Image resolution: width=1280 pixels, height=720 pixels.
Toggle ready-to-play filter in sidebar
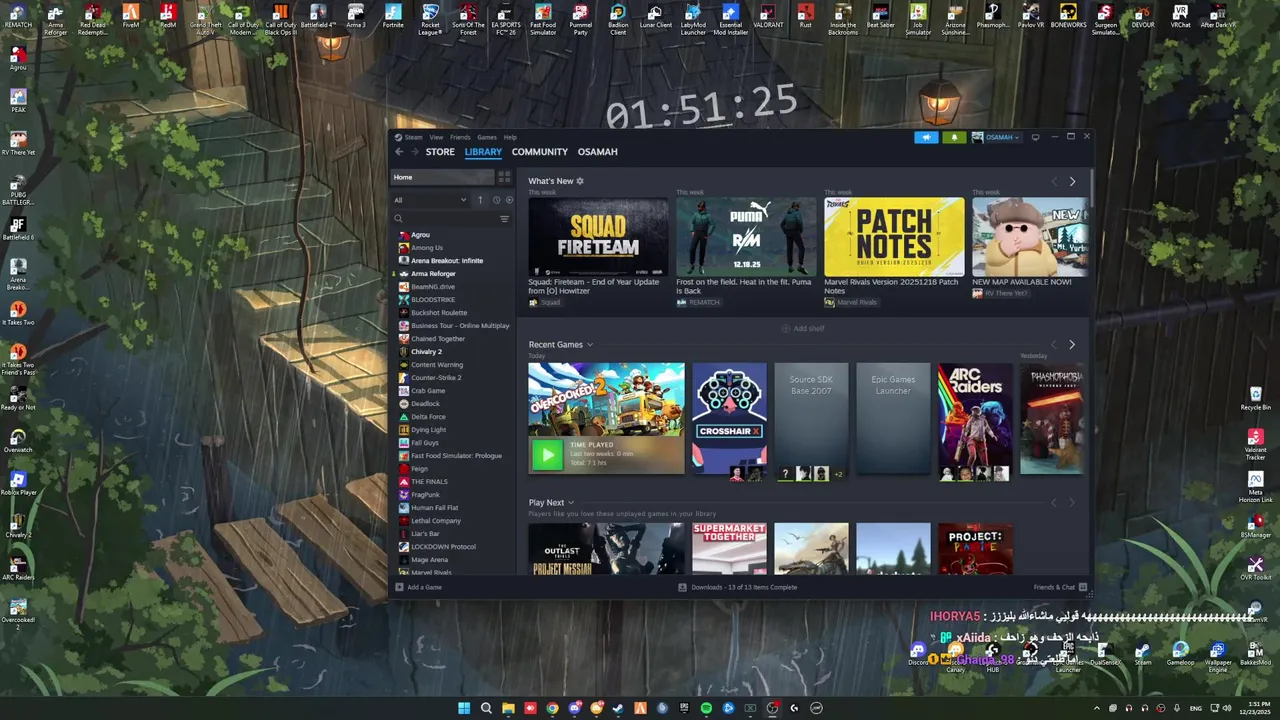[509, 200]
